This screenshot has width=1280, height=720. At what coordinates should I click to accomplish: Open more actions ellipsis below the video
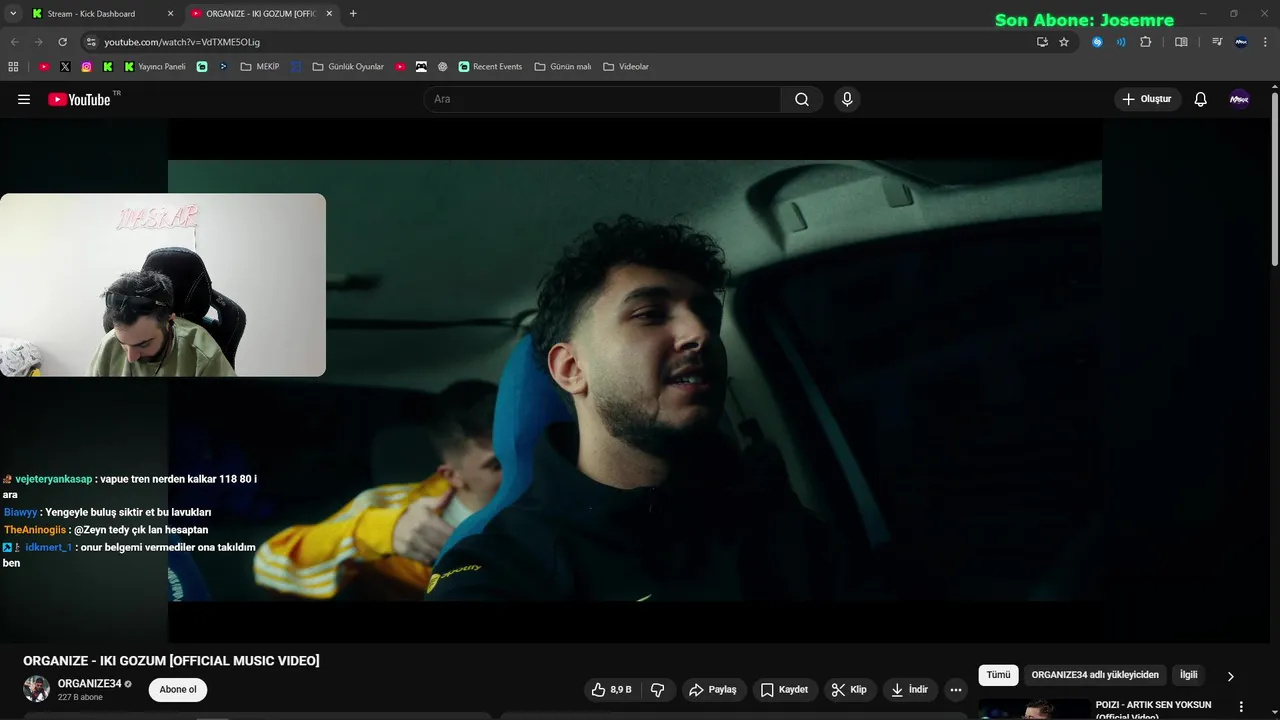coord(956,690)
